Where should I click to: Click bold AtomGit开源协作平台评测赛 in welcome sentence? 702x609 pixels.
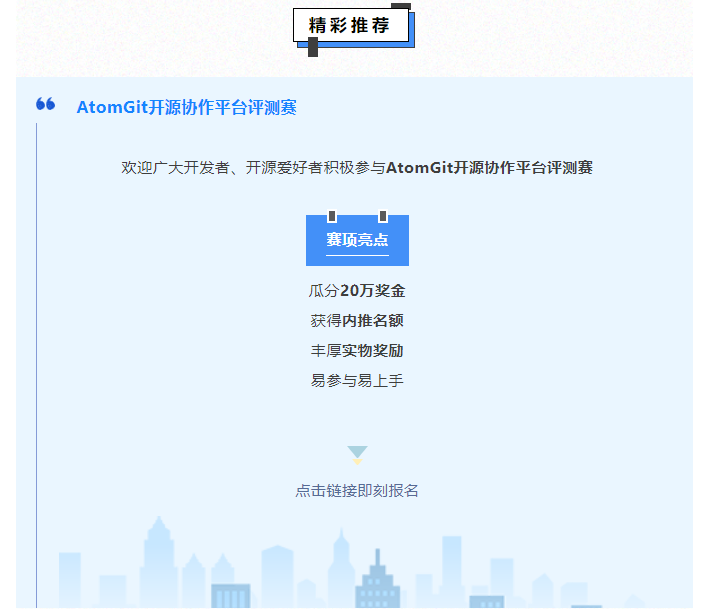point(489,168)
